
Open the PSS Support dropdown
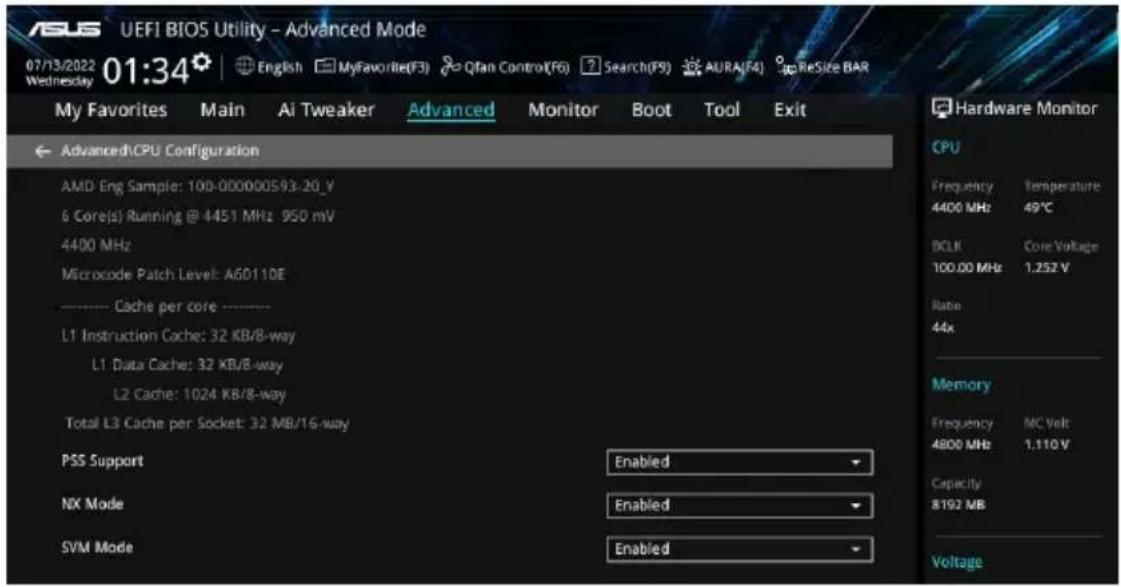[739, 462]
